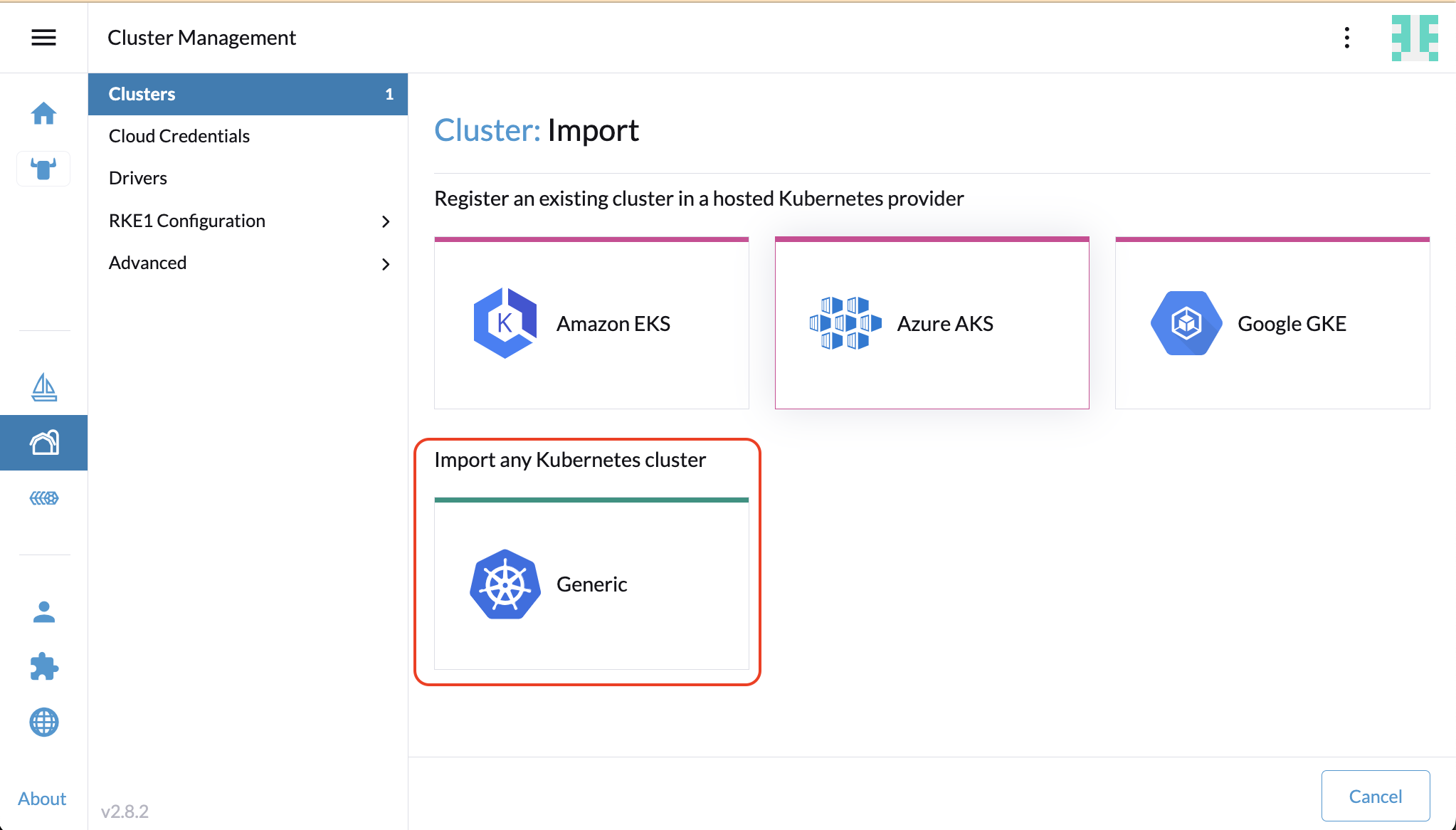1456x830 pixels.
Task: Open the Virtualization Management icon
Action: tap(43, 498)
